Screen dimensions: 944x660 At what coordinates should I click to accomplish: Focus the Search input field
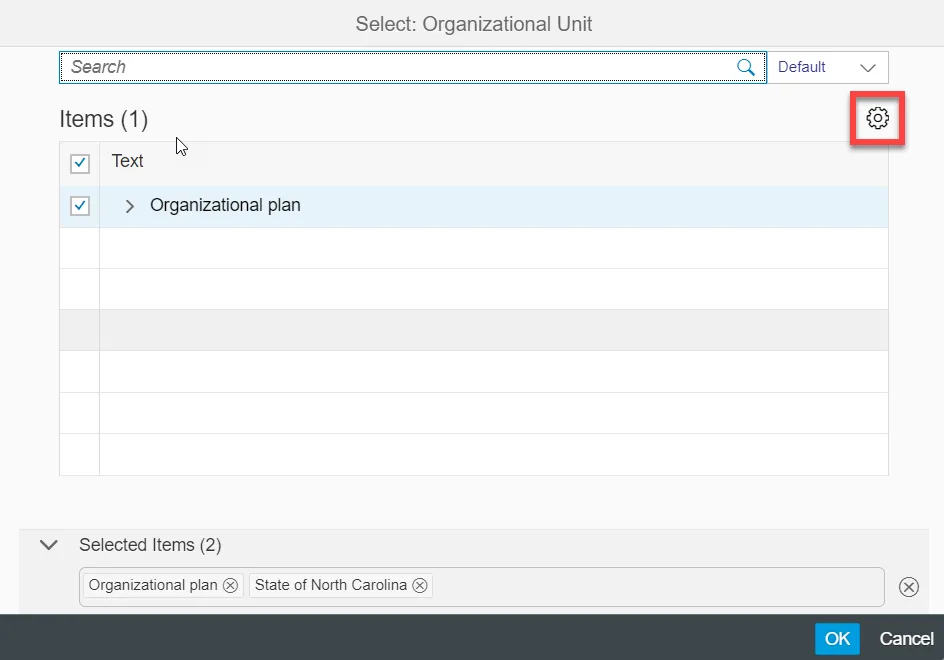pos(400,67)
